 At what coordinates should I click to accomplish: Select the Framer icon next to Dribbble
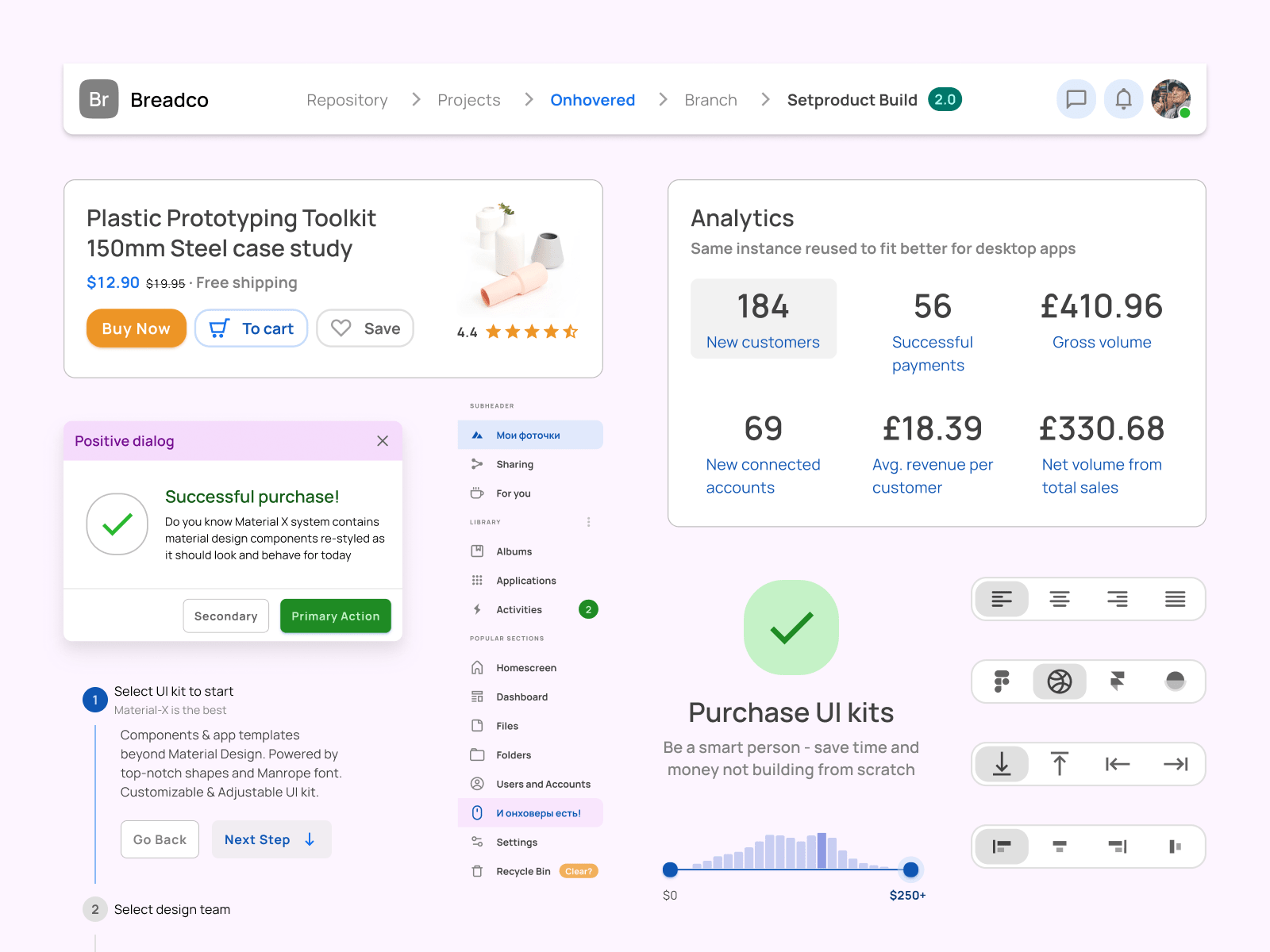point(1118,681)
